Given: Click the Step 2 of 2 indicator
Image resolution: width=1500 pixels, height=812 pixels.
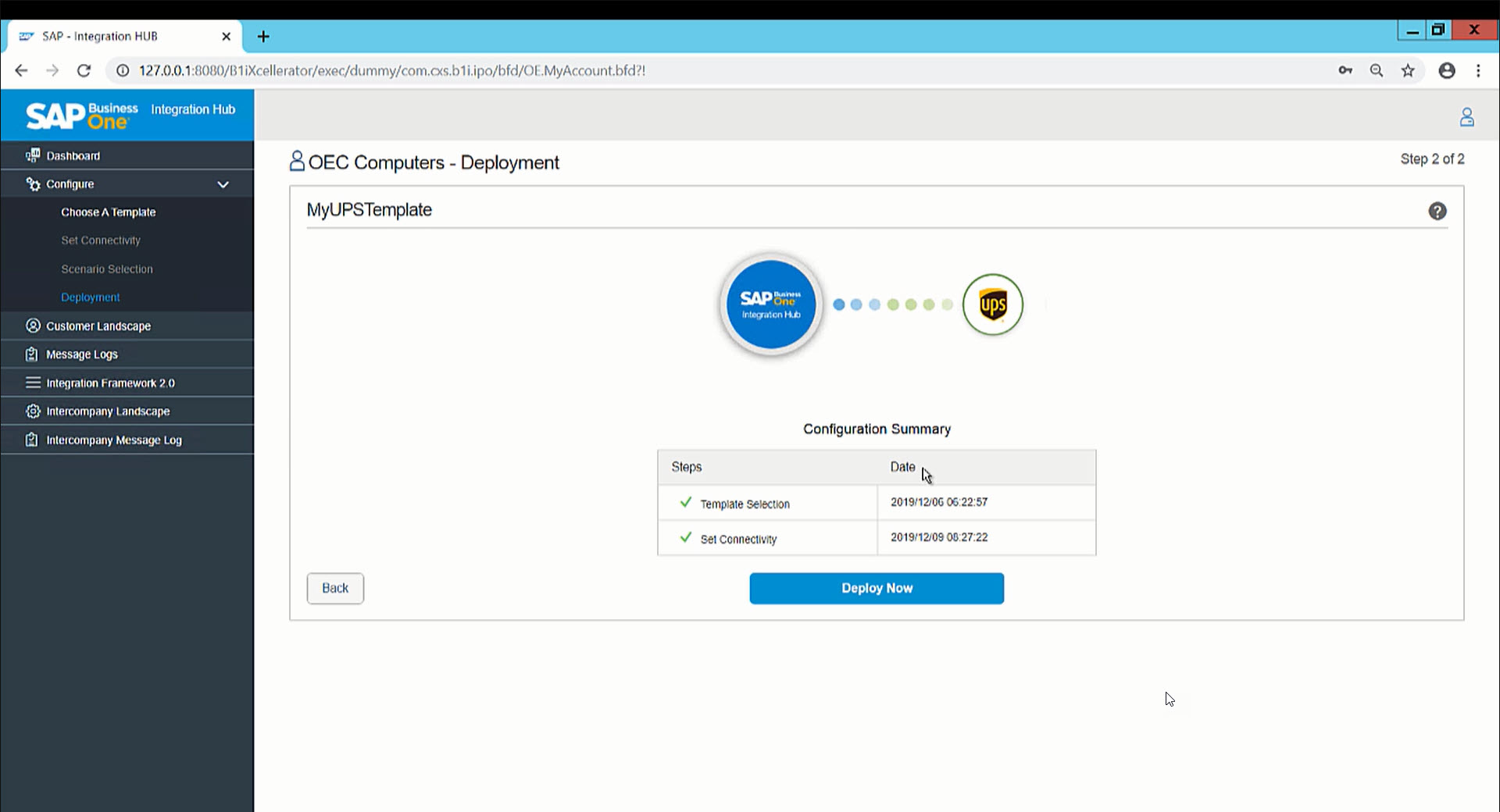Looking at the screenshot, I should [x=1432, y=158].
